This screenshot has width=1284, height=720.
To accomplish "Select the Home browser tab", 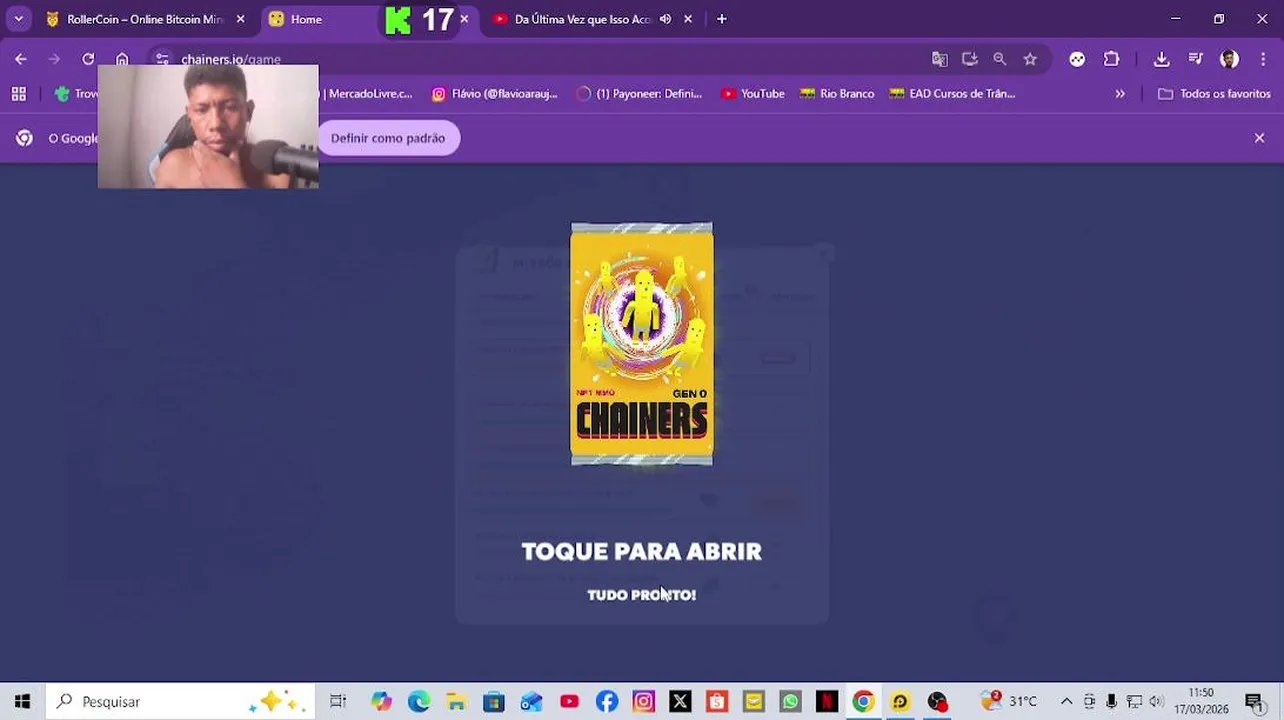I will 306,19.
